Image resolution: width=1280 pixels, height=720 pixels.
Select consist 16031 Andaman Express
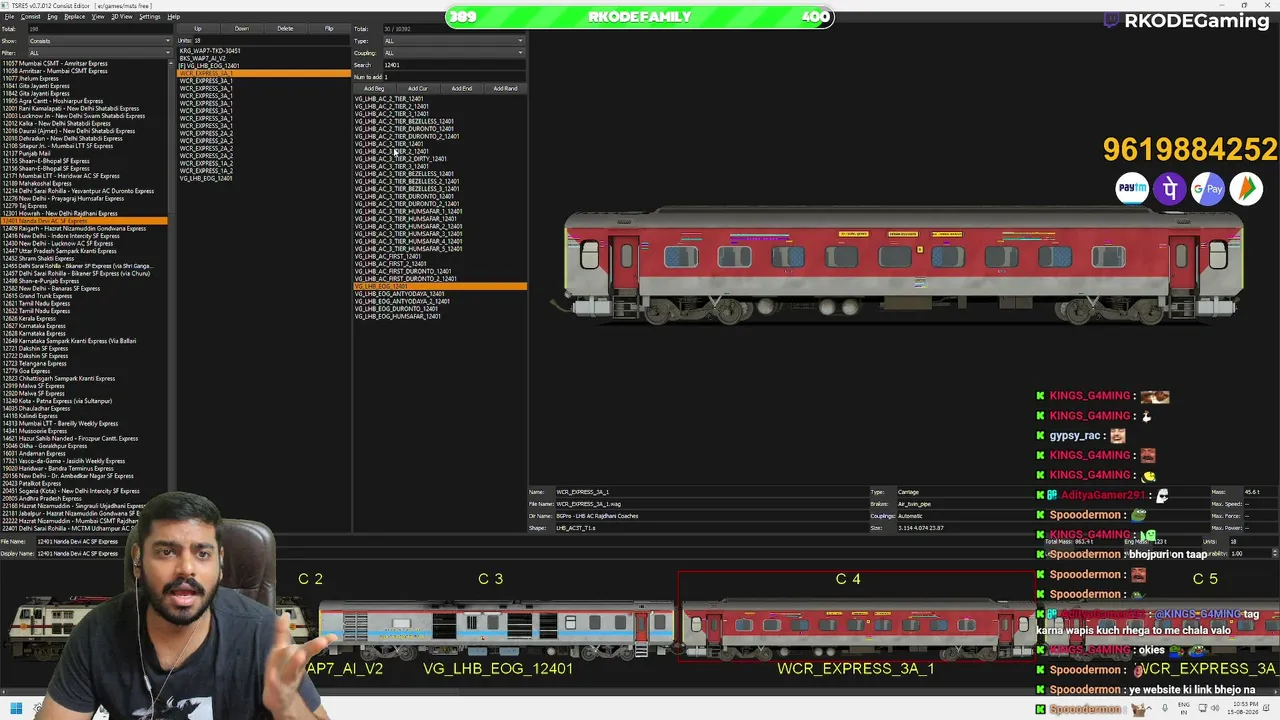pos(34,453)
